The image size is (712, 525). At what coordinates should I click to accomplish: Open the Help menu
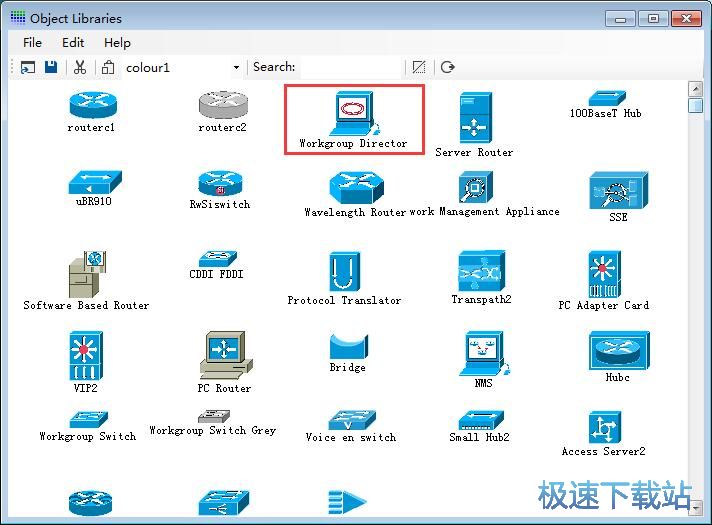click(117, 42)
